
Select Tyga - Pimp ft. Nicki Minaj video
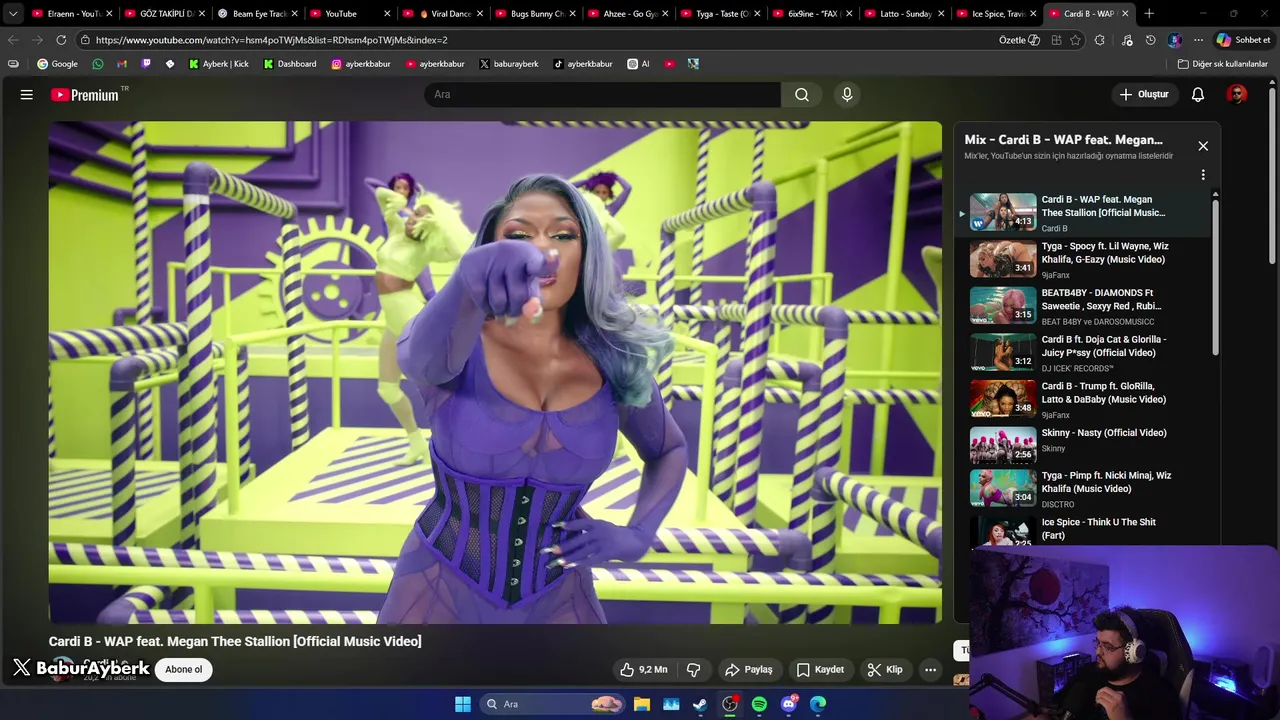[1090, 489]
